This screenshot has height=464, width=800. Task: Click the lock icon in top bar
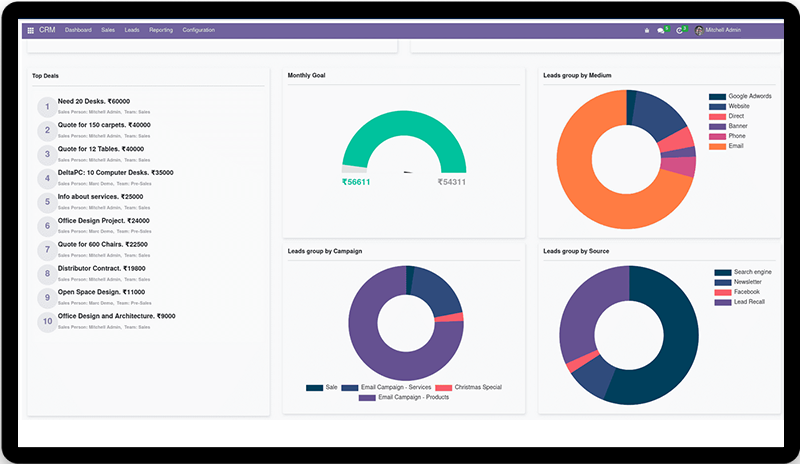point(647,30)
